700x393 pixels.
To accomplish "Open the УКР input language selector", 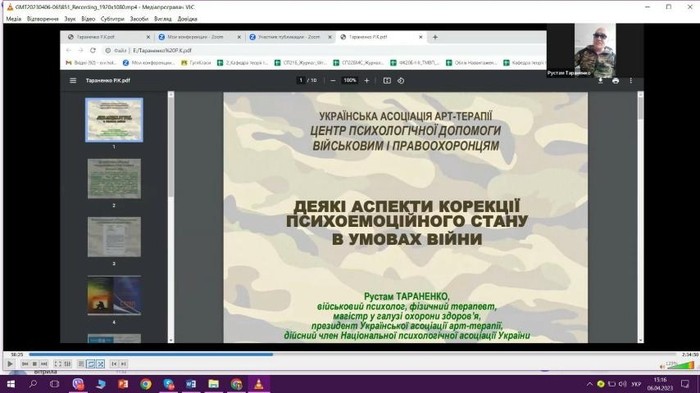I will (x=636, y=384).
